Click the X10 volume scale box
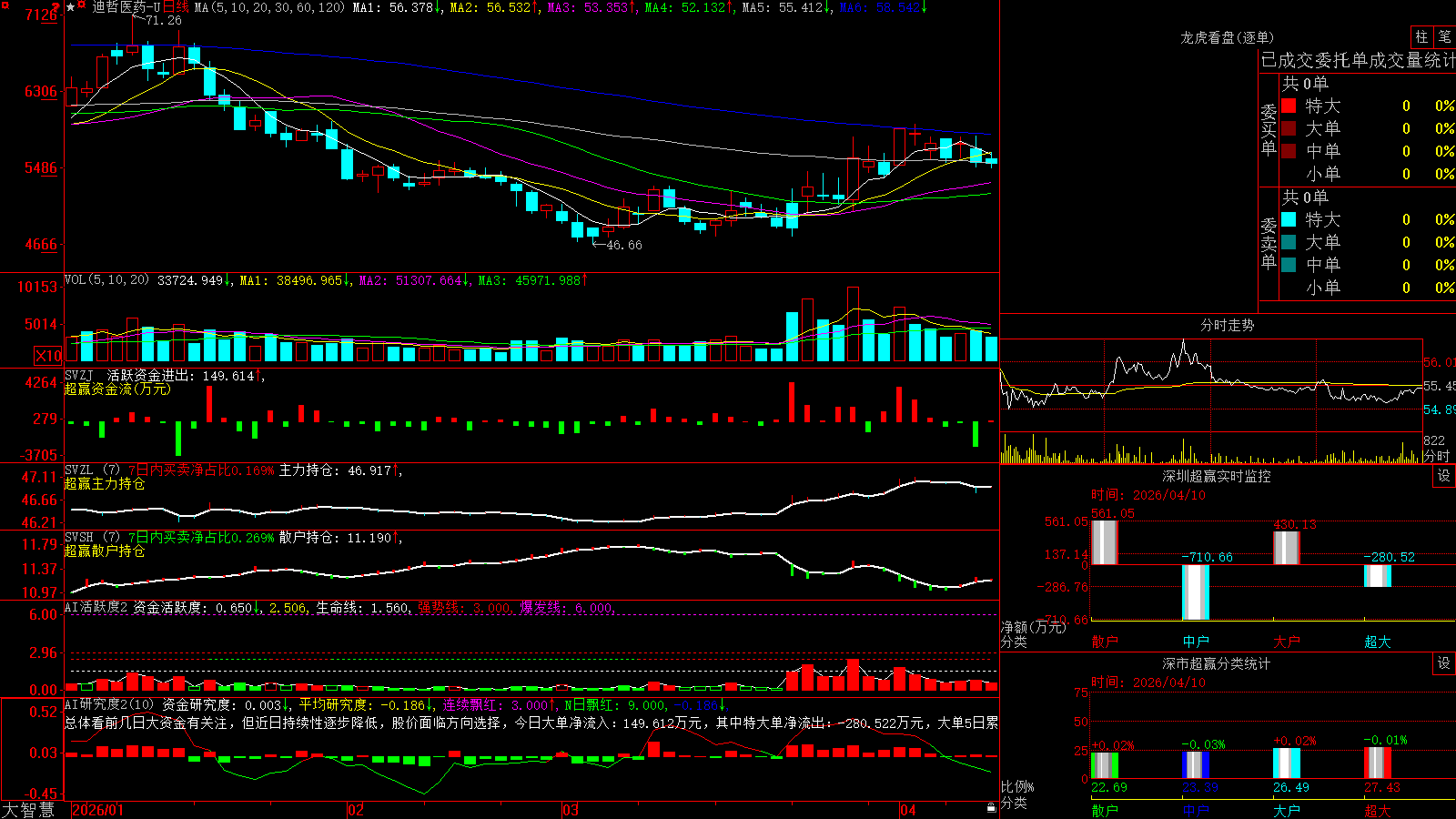Image resolution: width=1456 pixels, height=819 pixels. click(x=48, y=356)
